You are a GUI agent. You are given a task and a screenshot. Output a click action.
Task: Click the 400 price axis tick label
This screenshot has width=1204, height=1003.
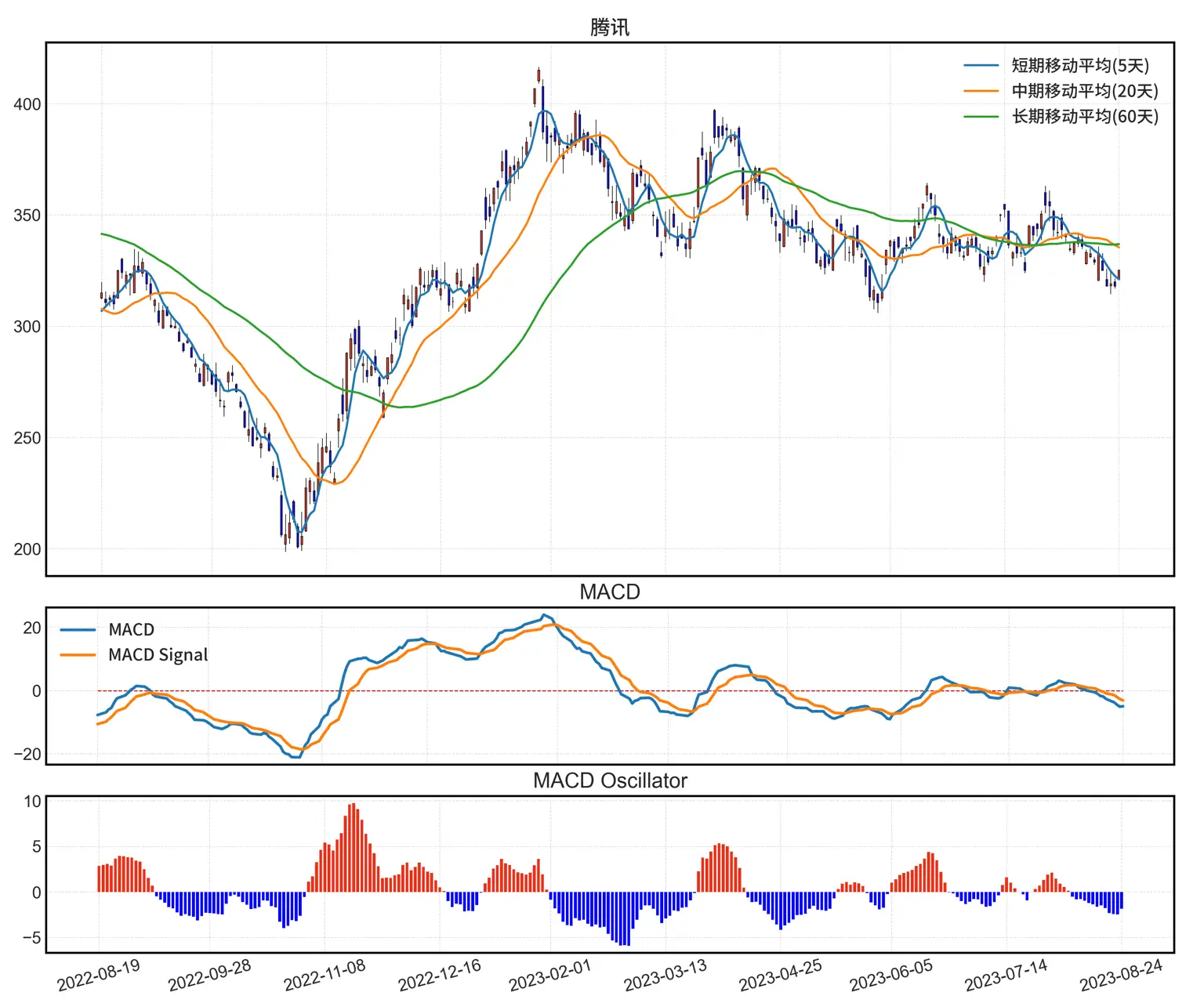coord(27,104)
